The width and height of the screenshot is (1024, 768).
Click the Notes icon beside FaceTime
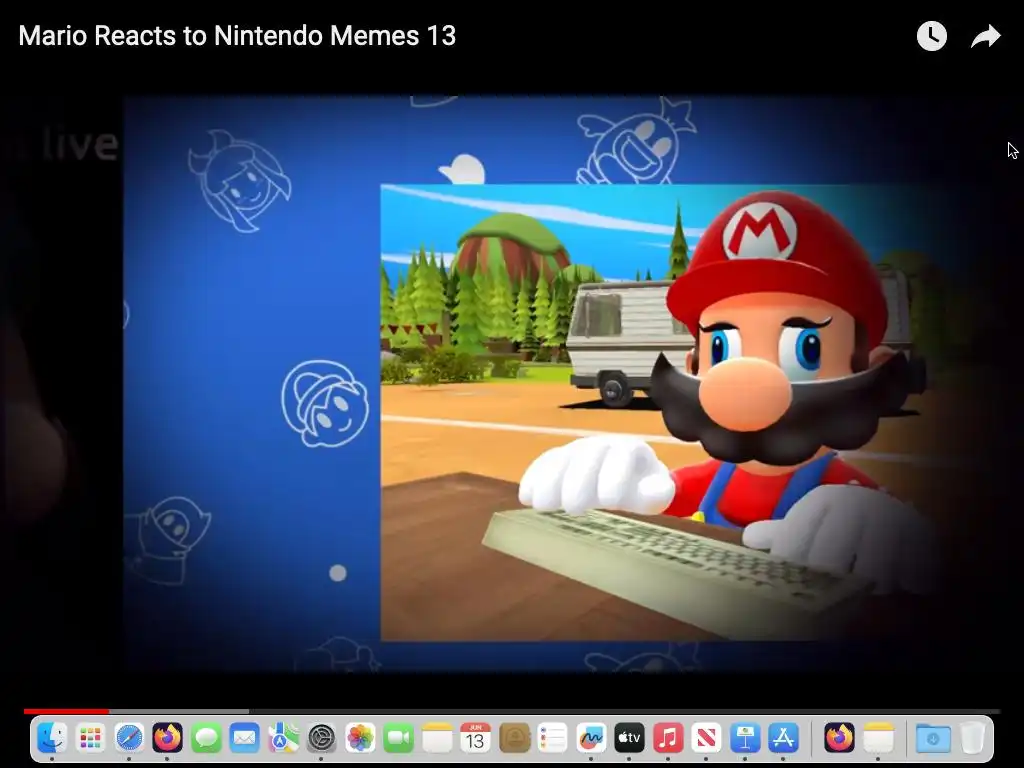coord(437,738)
